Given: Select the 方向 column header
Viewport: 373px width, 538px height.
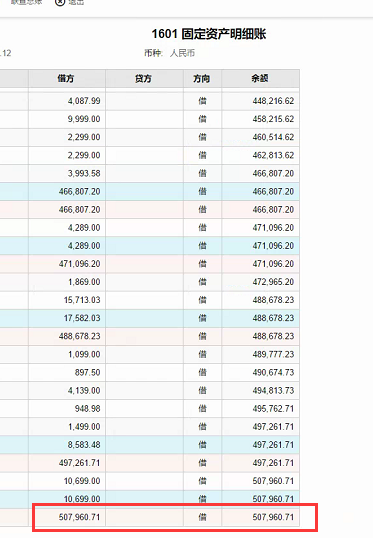Looking at the screenshot, I should (x=202, y=79).
